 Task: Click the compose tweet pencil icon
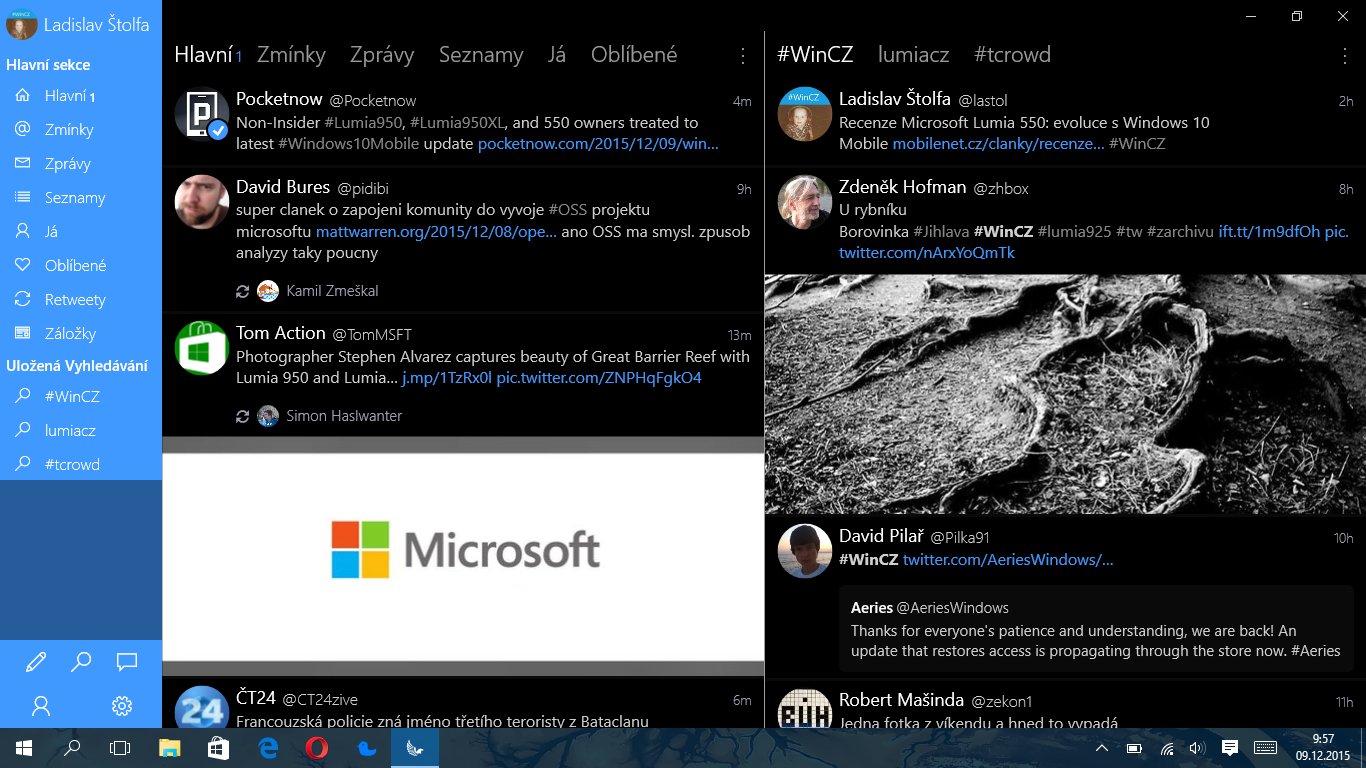click(36, 661)
